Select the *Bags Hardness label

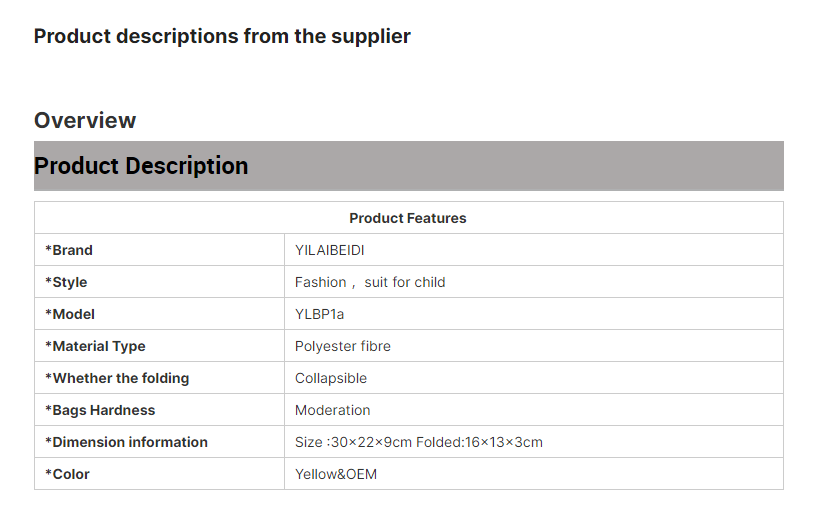[x=100, y=410]
